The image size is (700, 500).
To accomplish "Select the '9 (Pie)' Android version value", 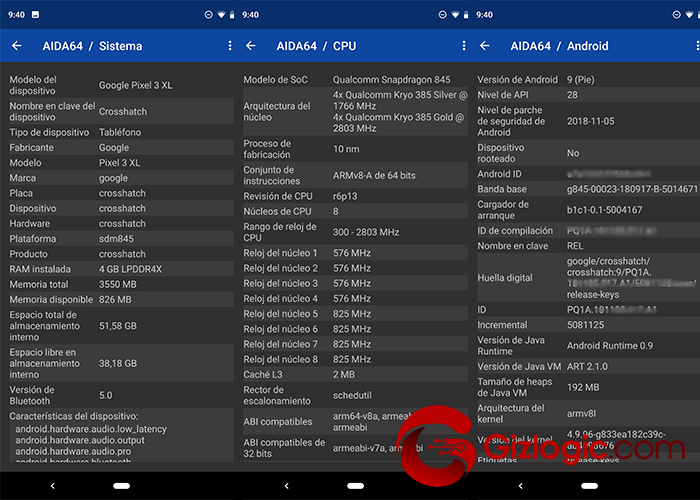I will click(580, 79).
